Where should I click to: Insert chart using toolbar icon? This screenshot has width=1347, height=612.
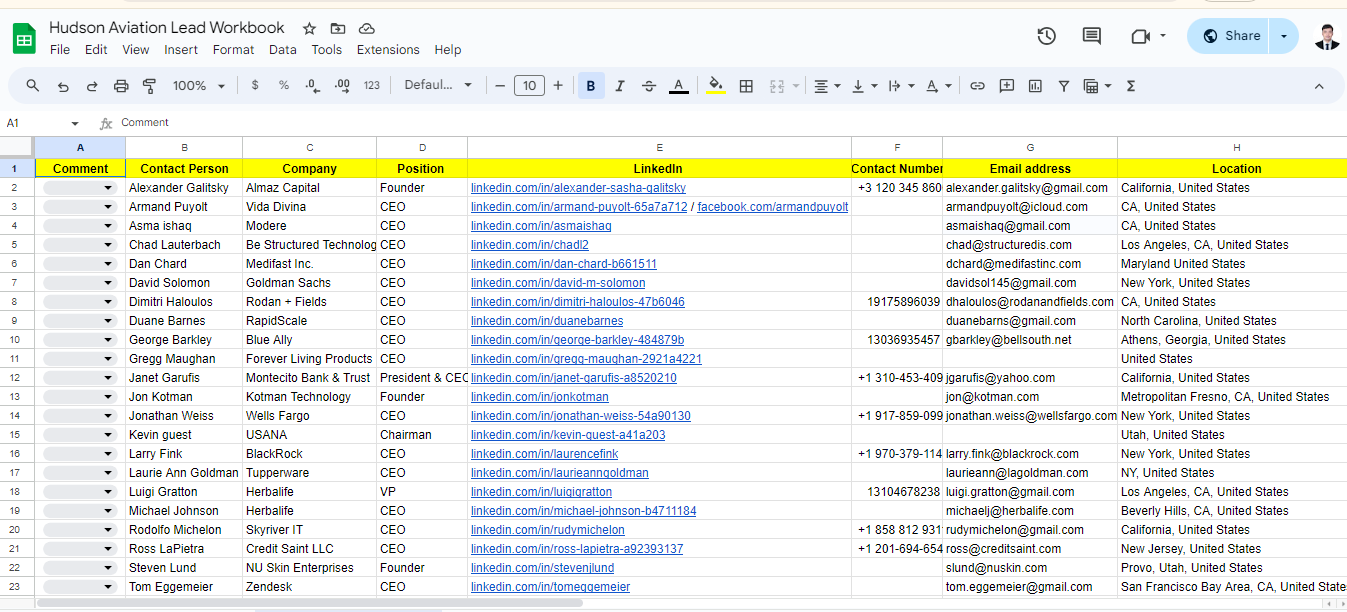(x=1035, y=86)
